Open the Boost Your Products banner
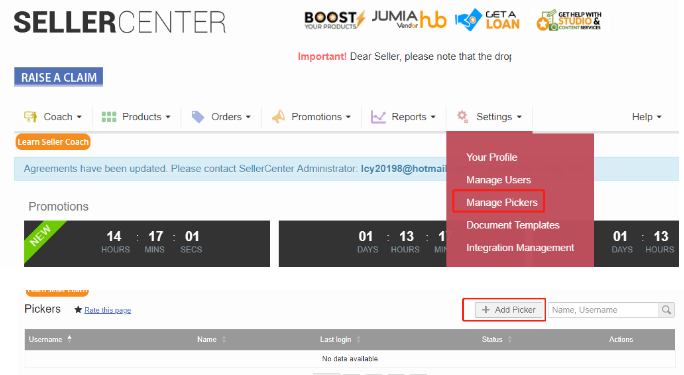Screen dimensions: 684x375 click(x=335, y=20)
